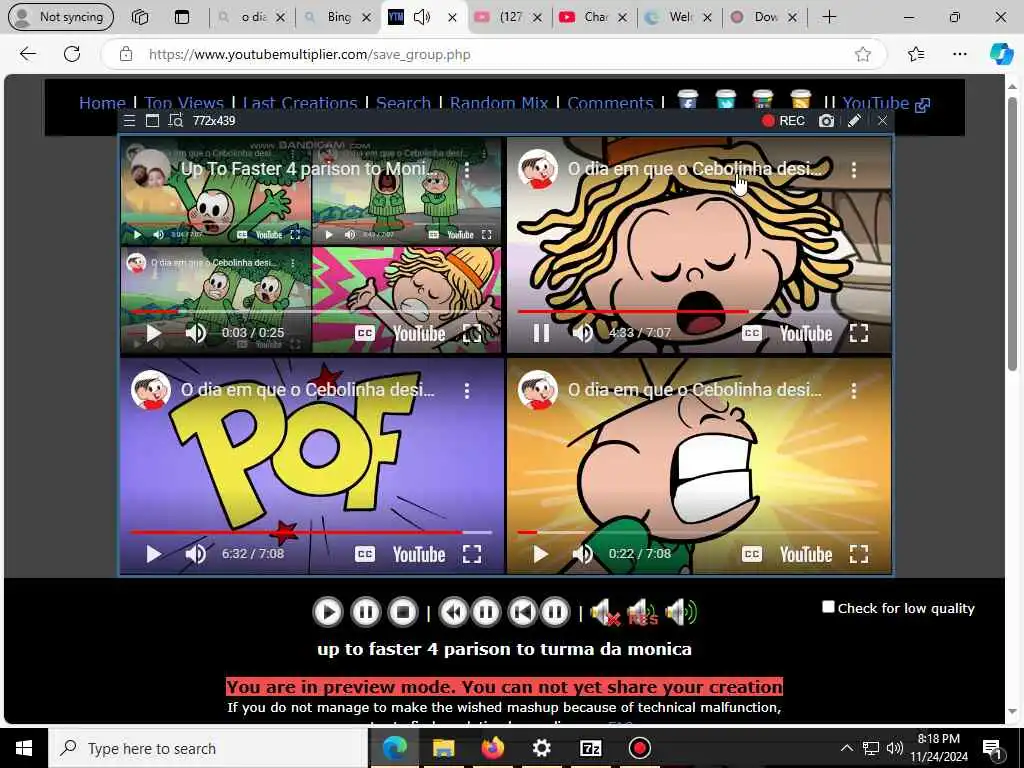The image size is (1024, 768).
Task: Click the address bar URL field
Action: click(496, 54)
